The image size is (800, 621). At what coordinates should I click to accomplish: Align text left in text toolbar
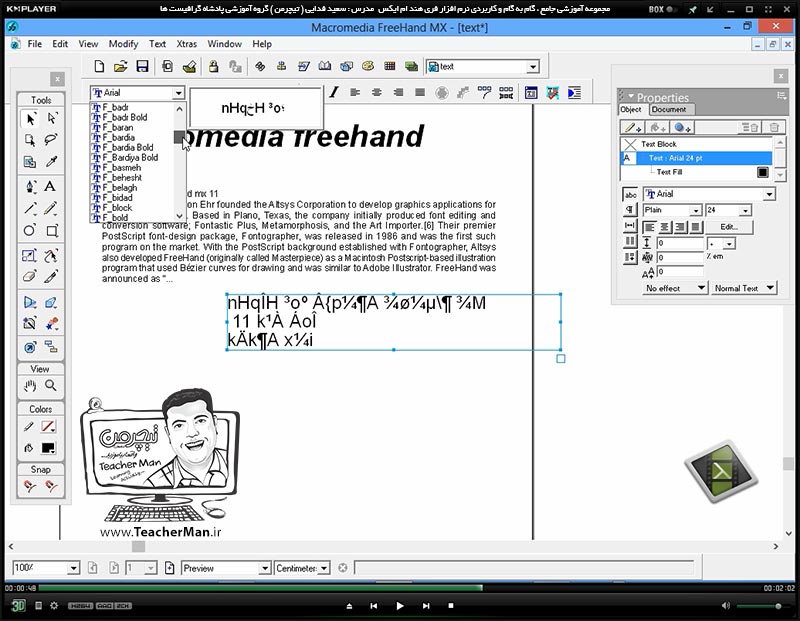[x=355, y=92]
